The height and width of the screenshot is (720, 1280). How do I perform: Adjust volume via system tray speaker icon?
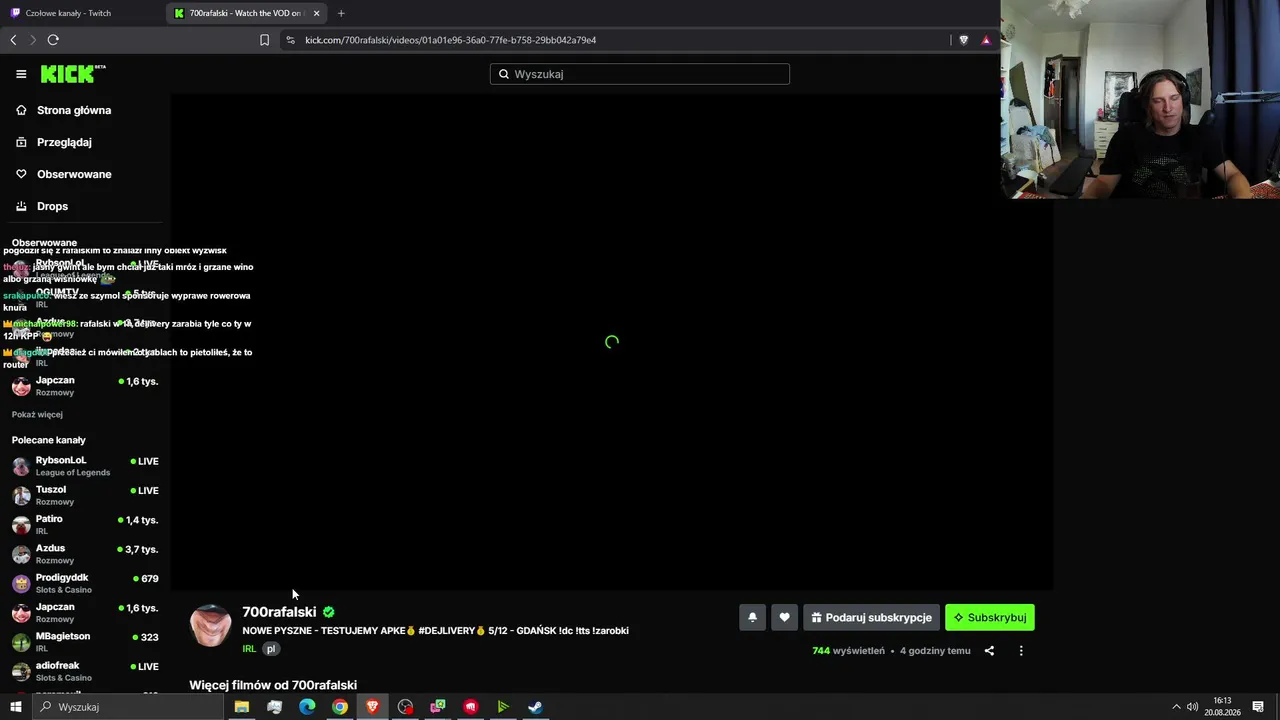tap(1194, 707)
